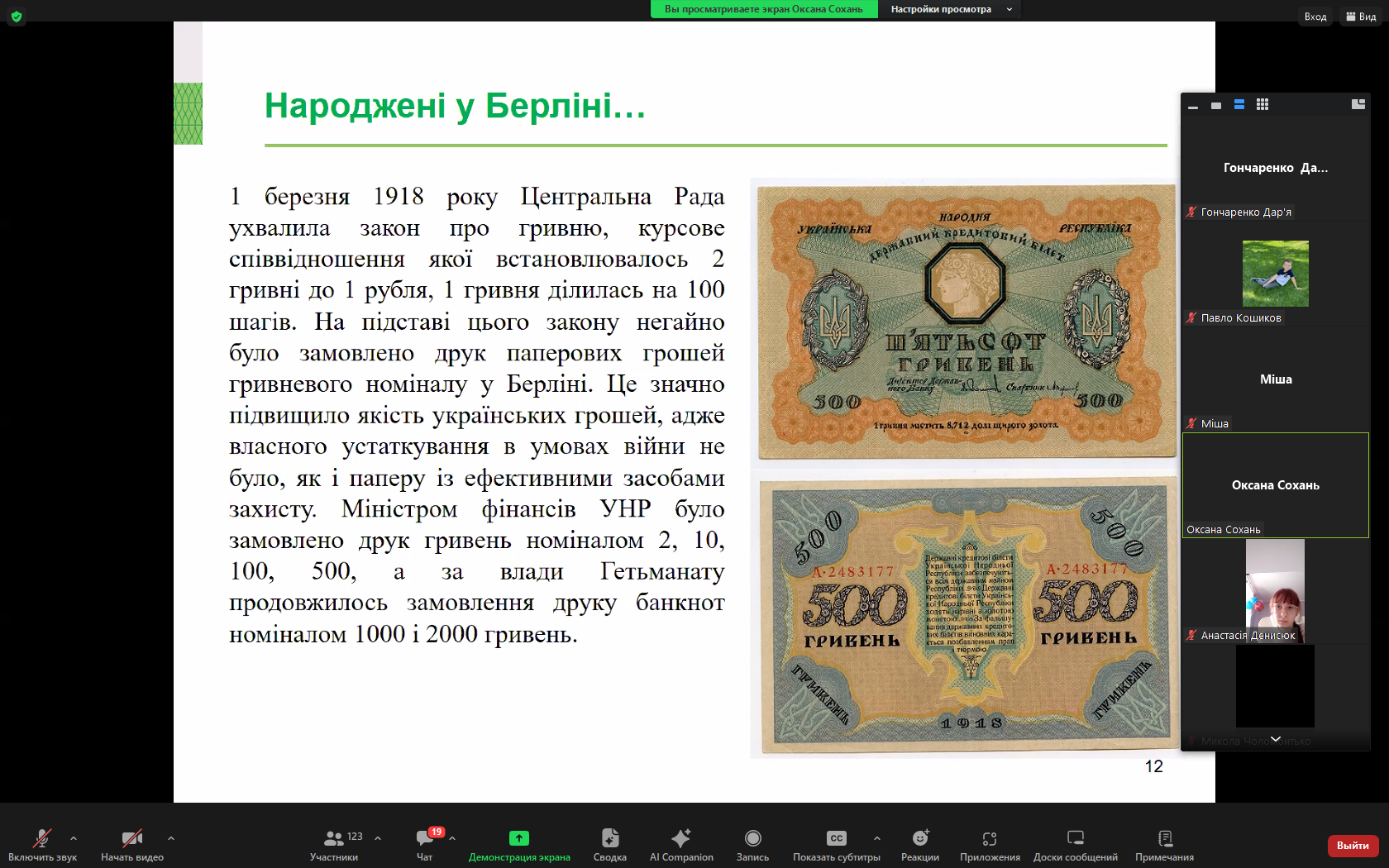
Task: Start video with Начать видео toggle
Action: coord(131,838)
